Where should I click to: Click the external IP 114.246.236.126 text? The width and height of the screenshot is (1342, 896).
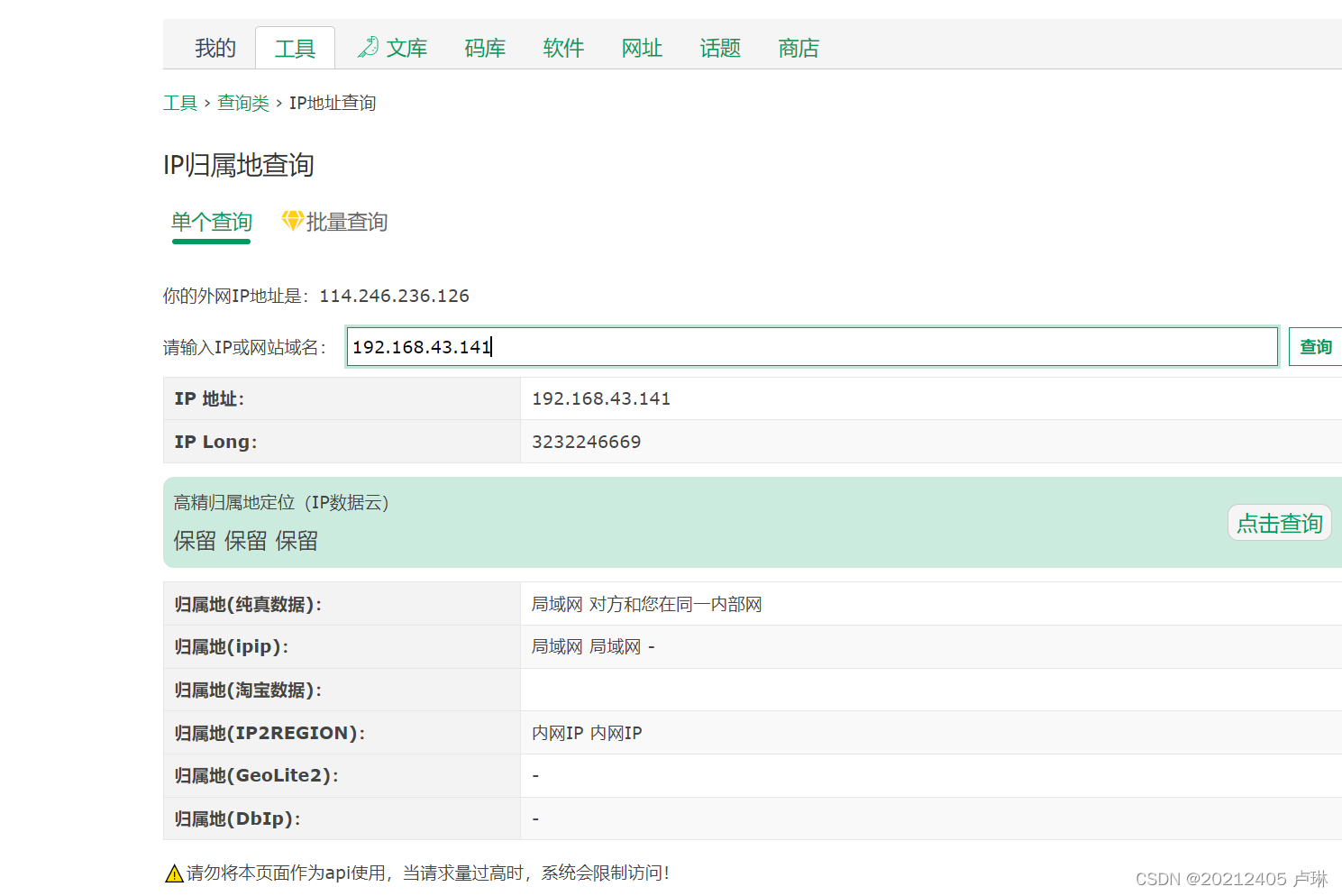[x=394, y=296]
